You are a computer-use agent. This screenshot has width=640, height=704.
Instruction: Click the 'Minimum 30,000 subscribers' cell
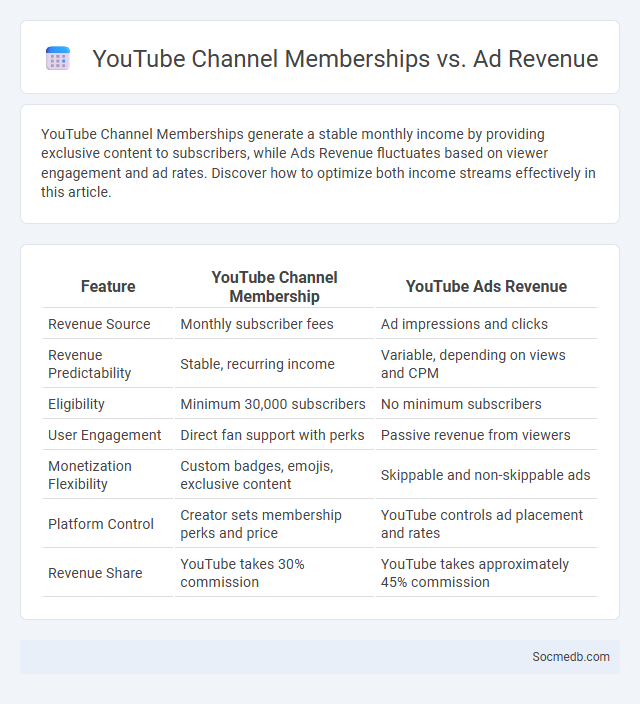click(x=274, y=404)
